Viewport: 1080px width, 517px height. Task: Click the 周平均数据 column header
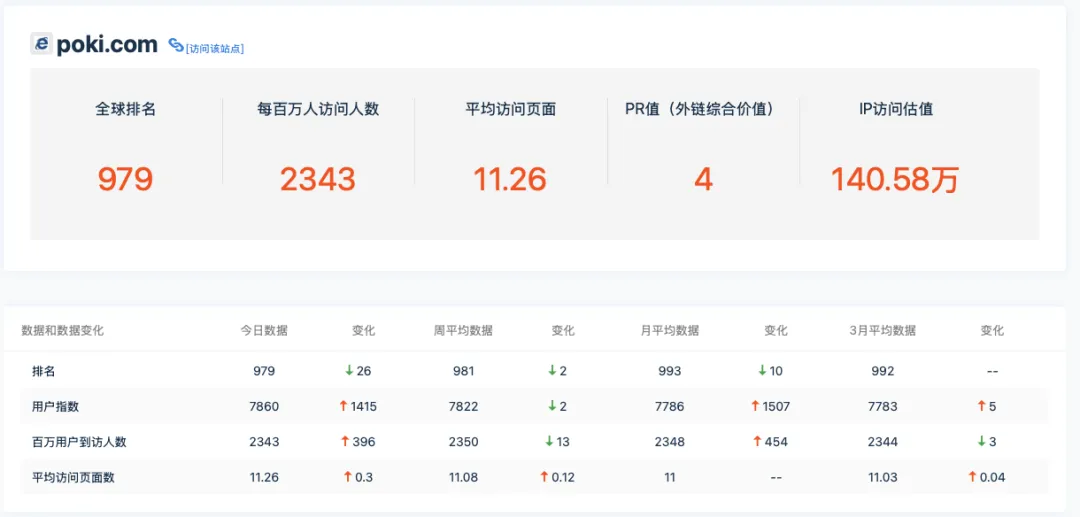[464, 330]
